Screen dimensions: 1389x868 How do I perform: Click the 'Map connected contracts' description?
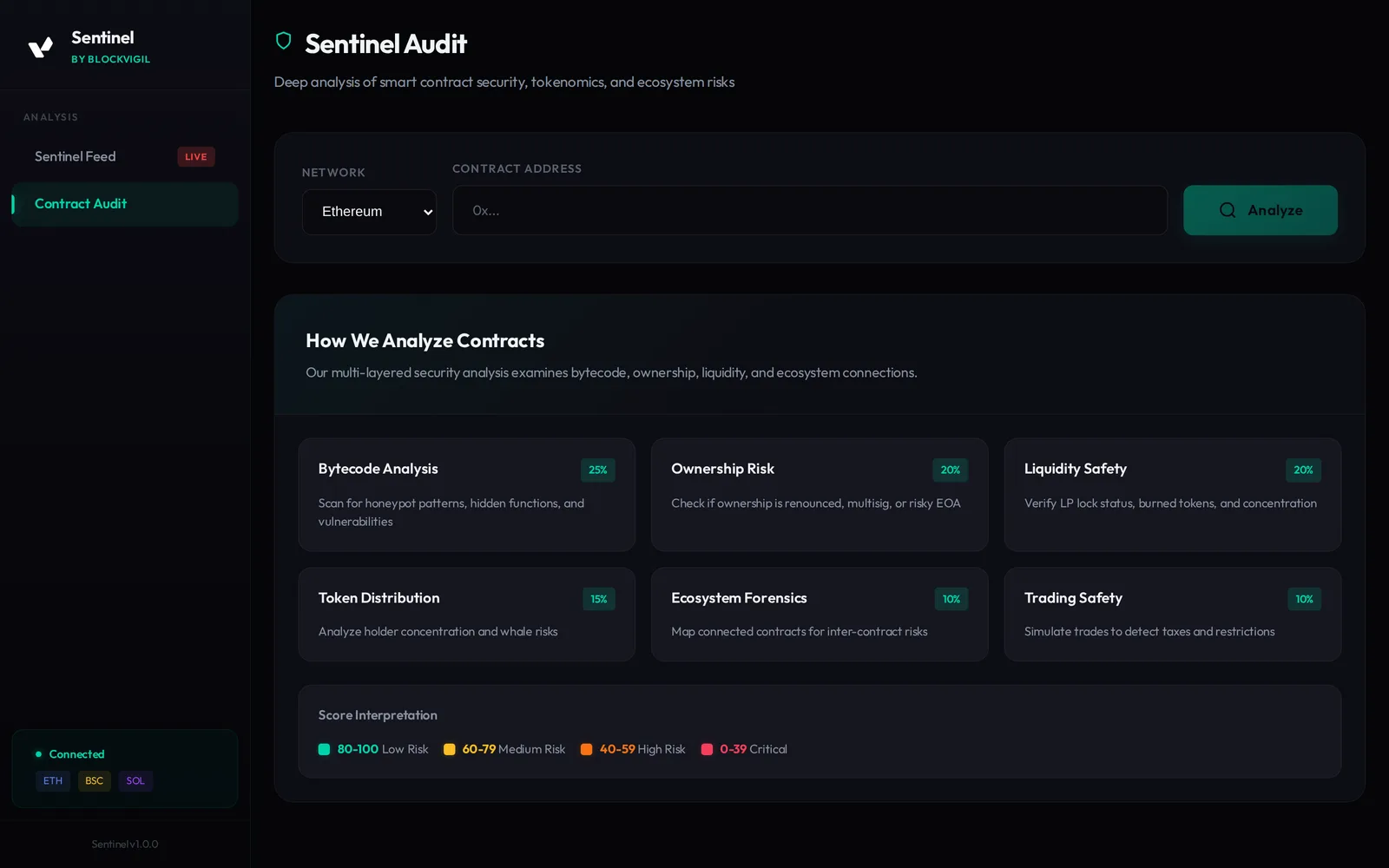[x=800, y=632]
